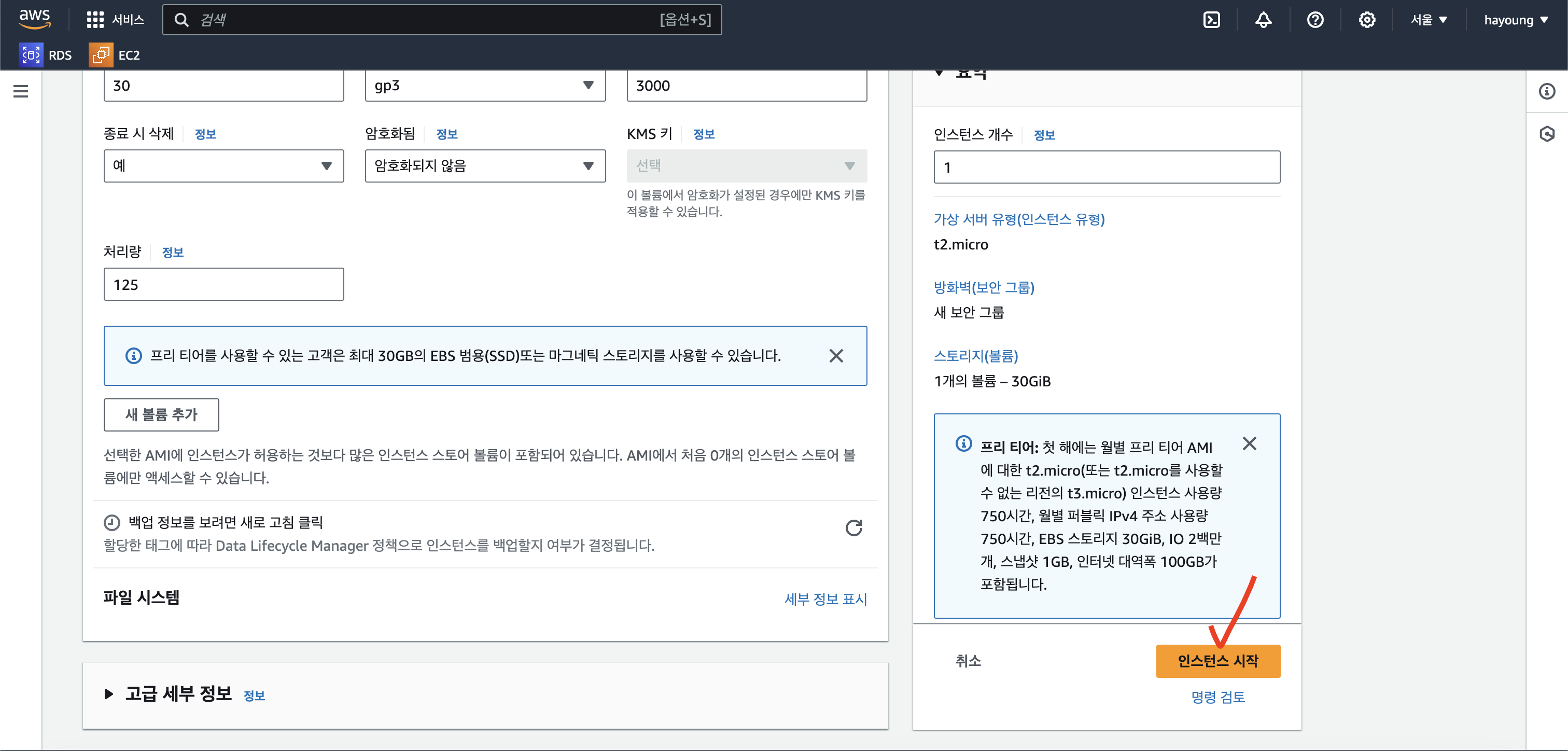Open the settings gear icon

coord(1366,20)
